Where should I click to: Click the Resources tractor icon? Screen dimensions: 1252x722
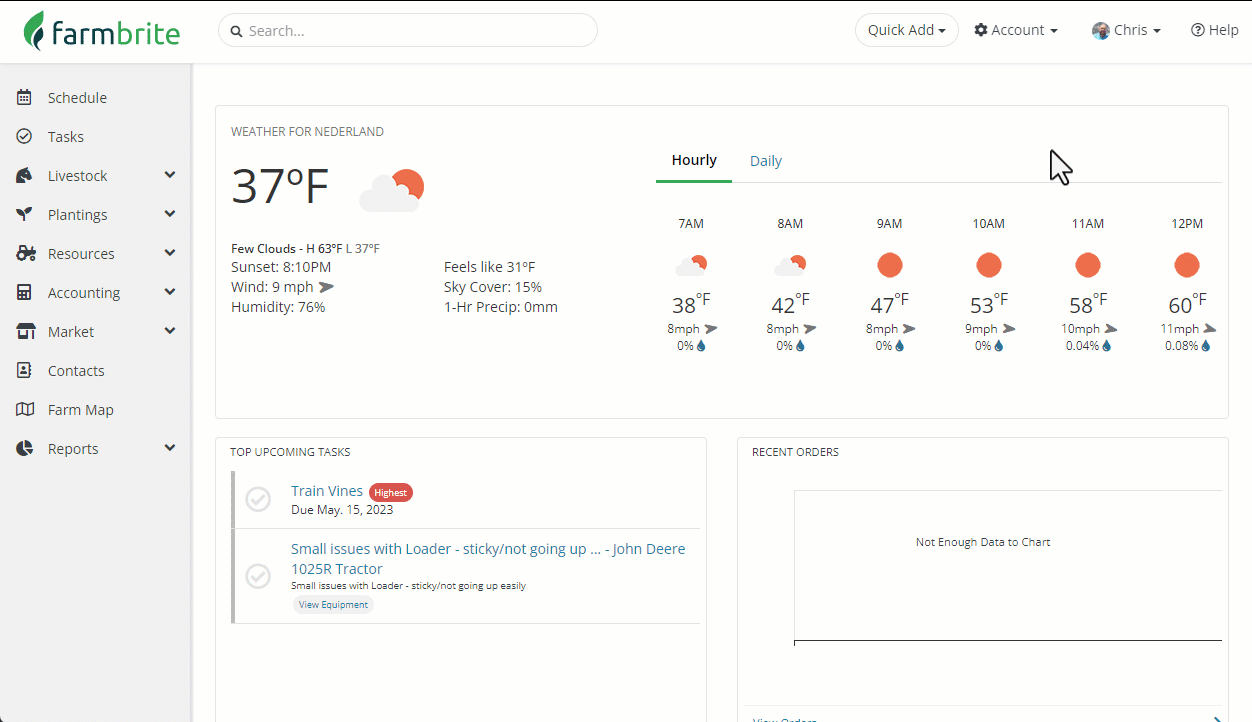(x=26, y=253)
